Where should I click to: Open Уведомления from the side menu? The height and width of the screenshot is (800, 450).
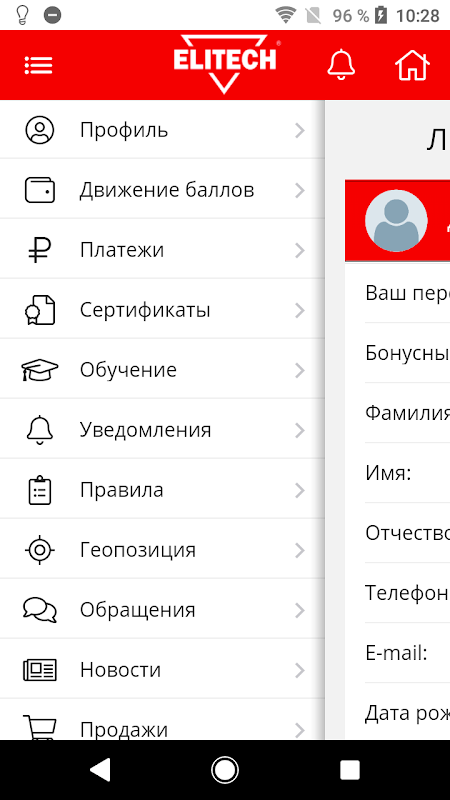click(x=162, y=430)
